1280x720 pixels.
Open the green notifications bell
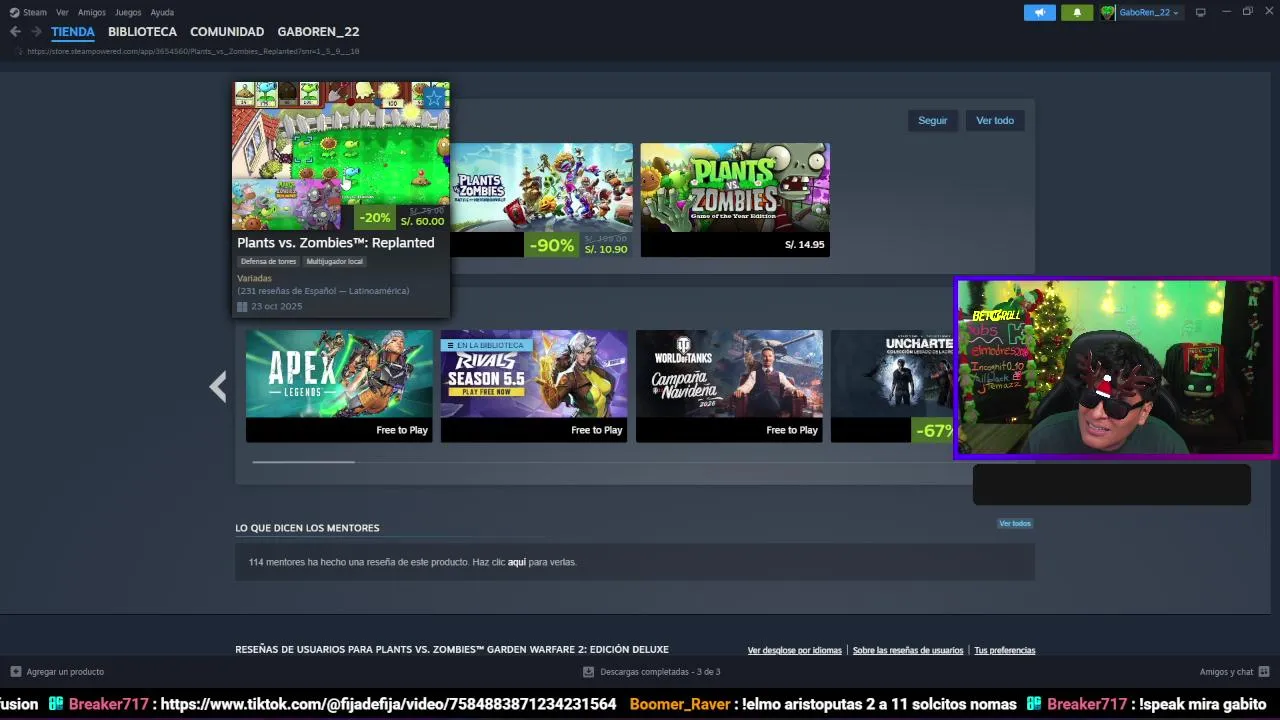click(1077, 12)
